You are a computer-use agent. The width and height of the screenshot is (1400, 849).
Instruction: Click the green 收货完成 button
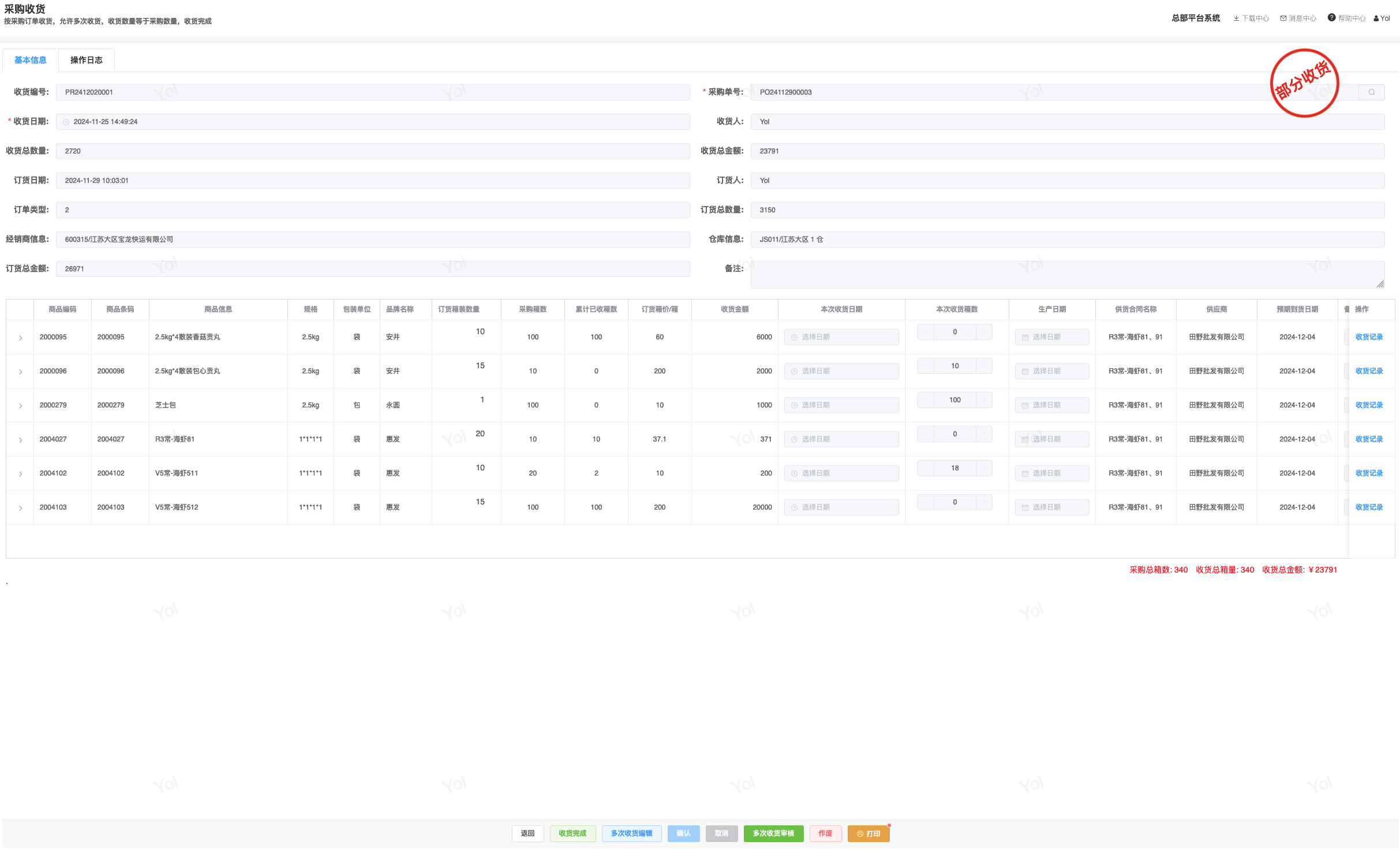(572, 833)
